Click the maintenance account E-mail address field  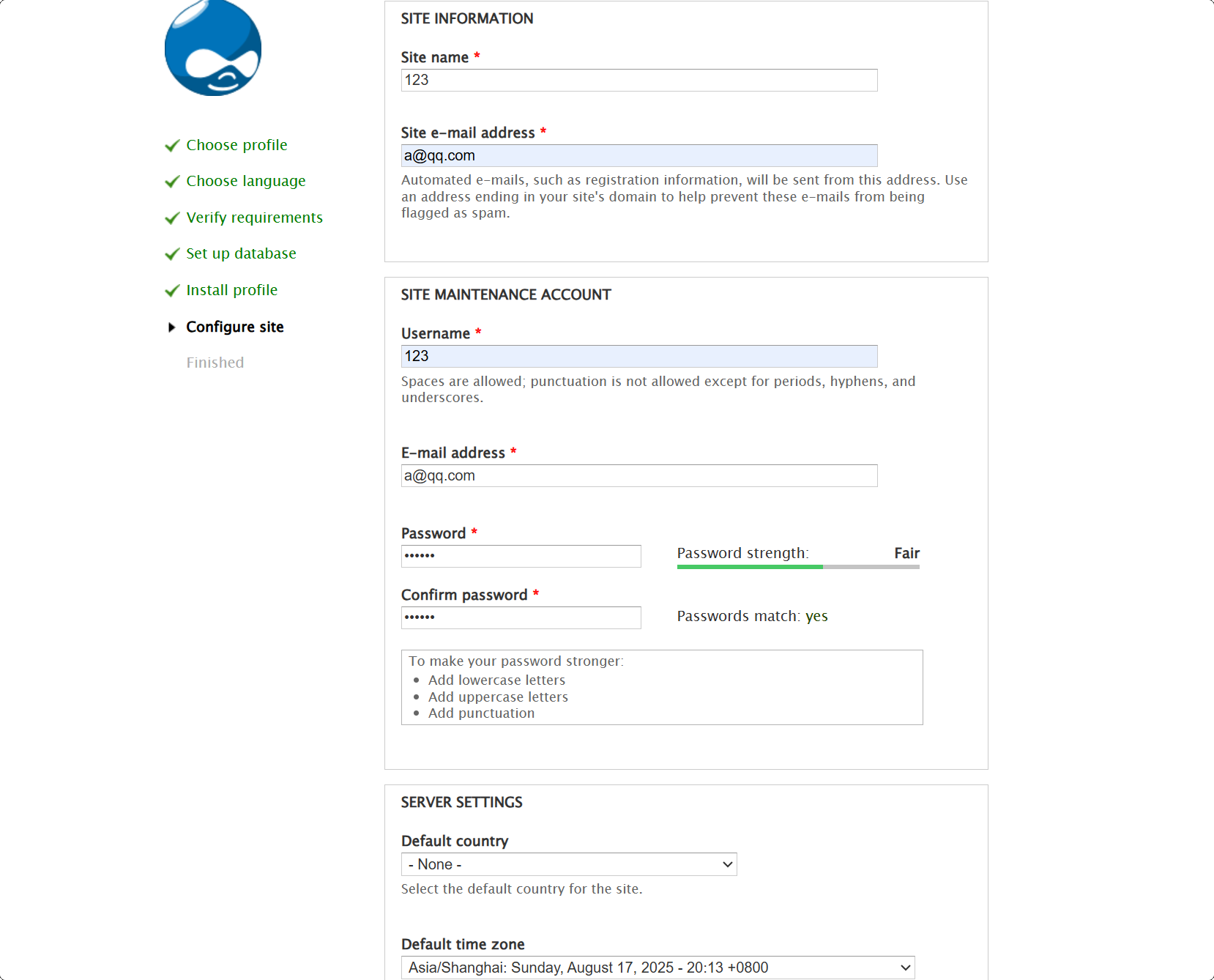(x=638, y=476)
